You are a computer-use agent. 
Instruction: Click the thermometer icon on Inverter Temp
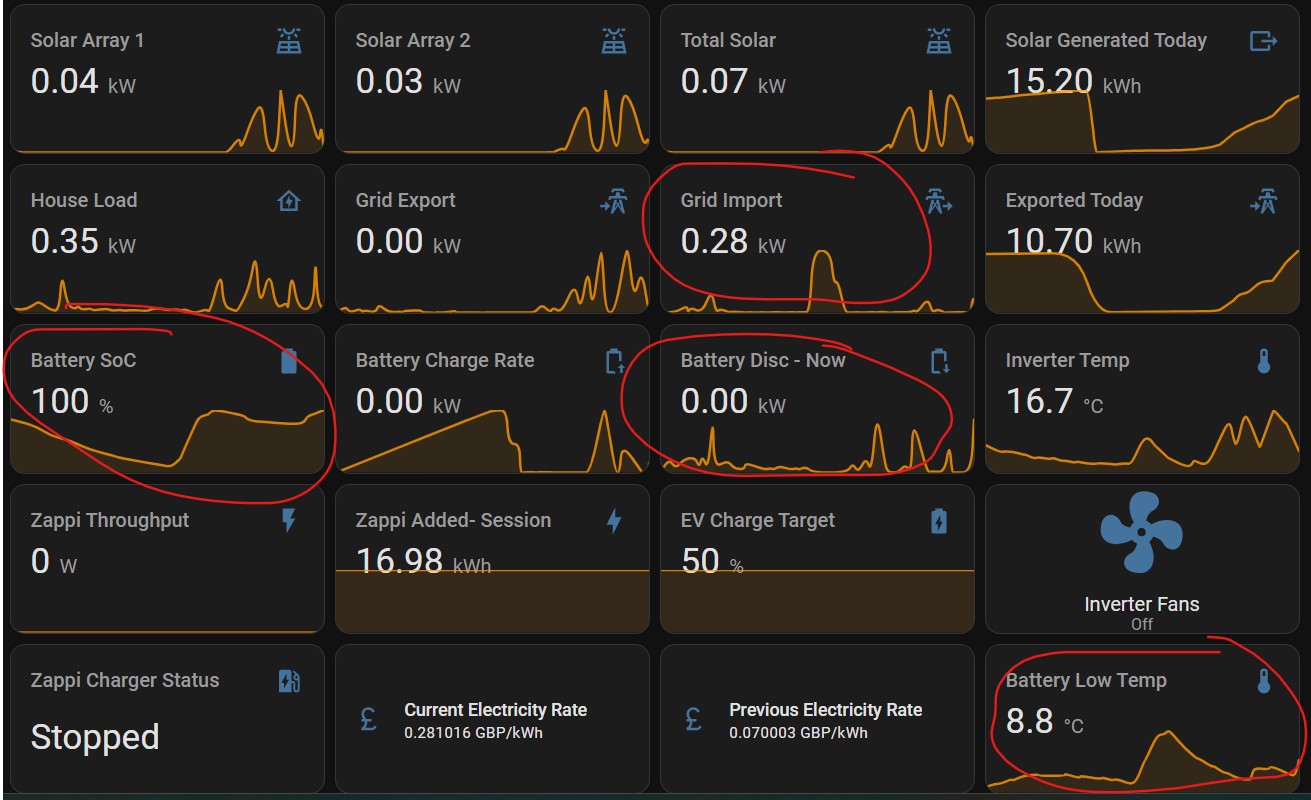1263,362
